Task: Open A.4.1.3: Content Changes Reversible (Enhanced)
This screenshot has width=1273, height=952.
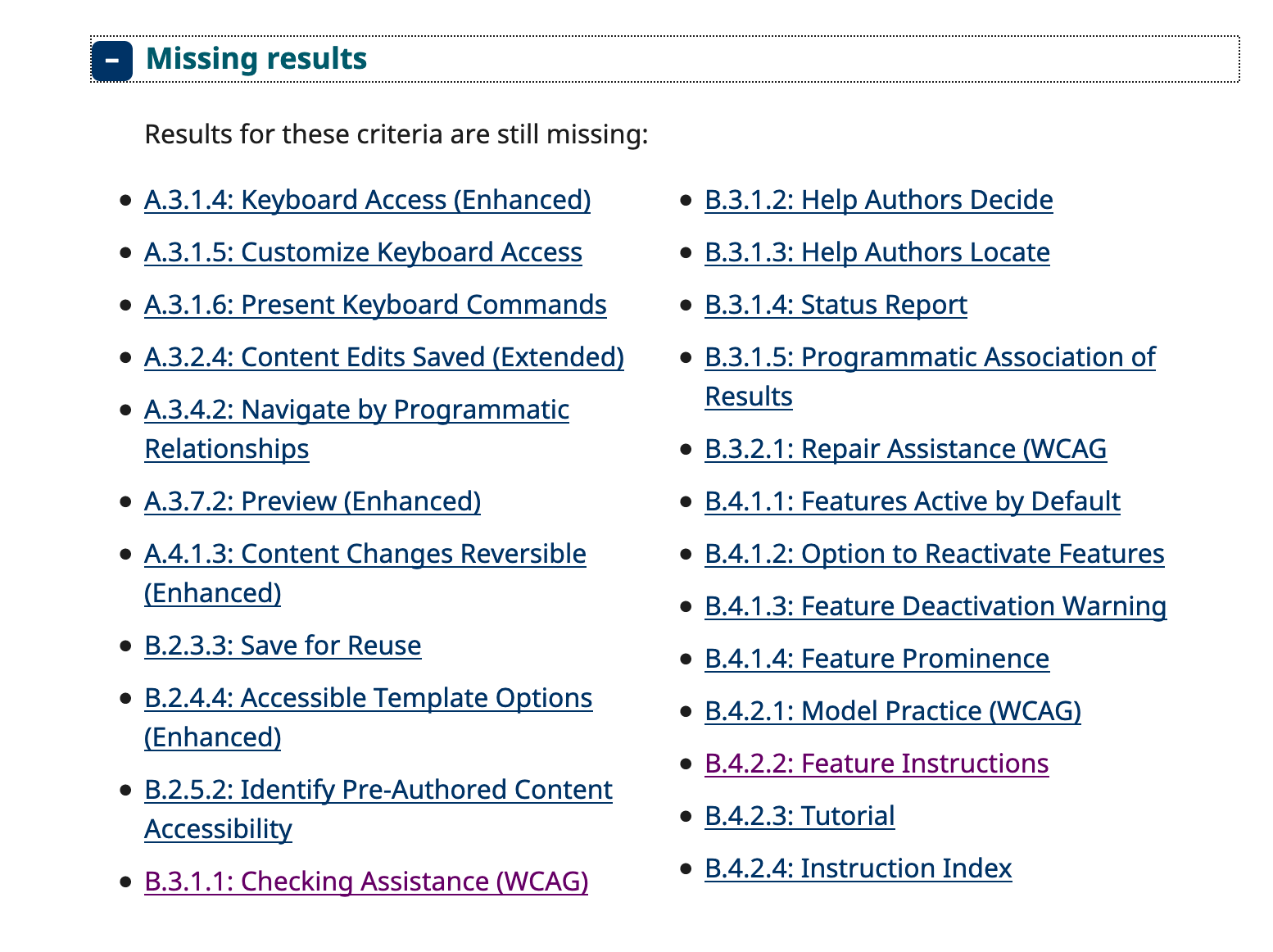Action: pyautogui.click(x=365, y=553)
